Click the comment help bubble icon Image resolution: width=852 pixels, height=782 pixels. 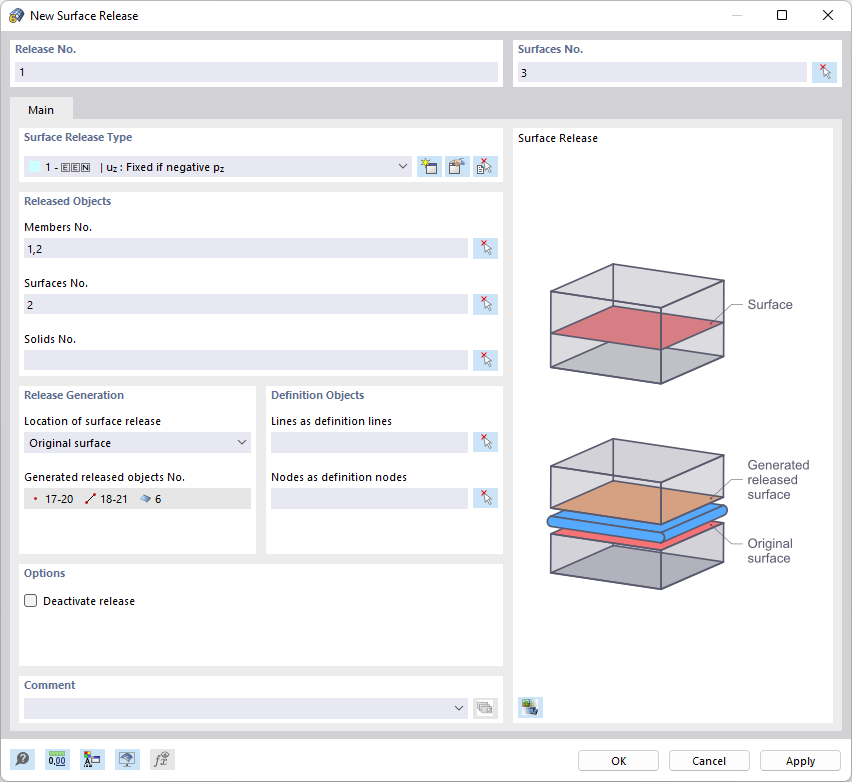click(22, 760)
